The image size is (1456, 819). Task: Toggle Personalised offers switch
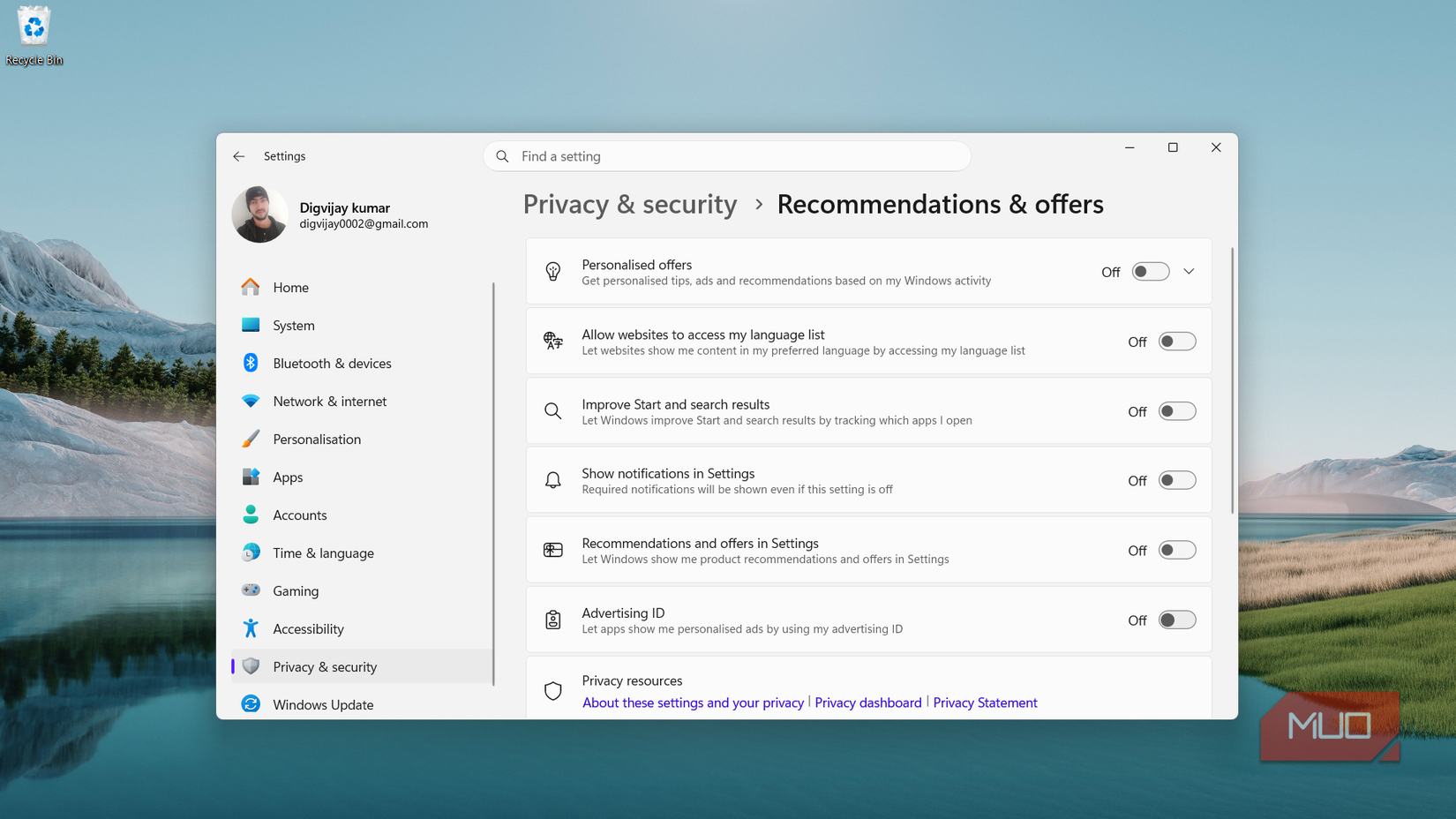pos(1151,272)
